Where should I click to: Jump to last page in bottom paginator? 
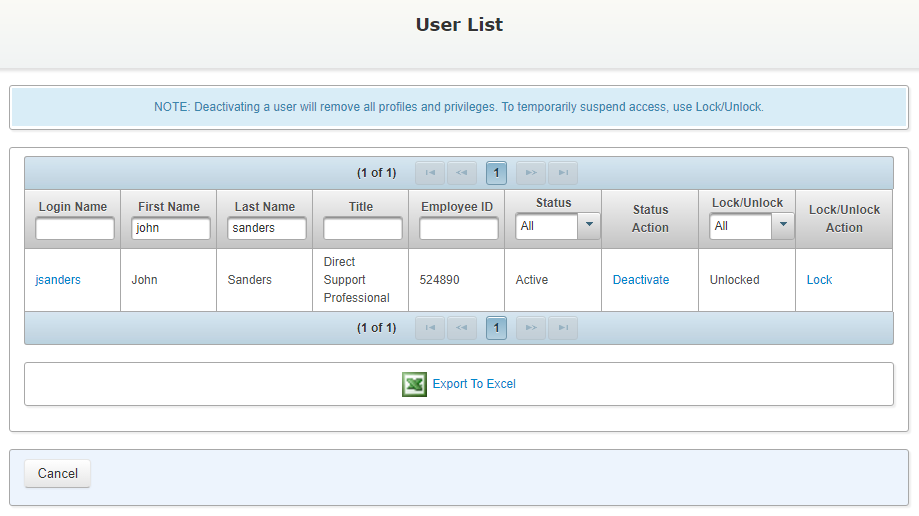pos(563,328)
